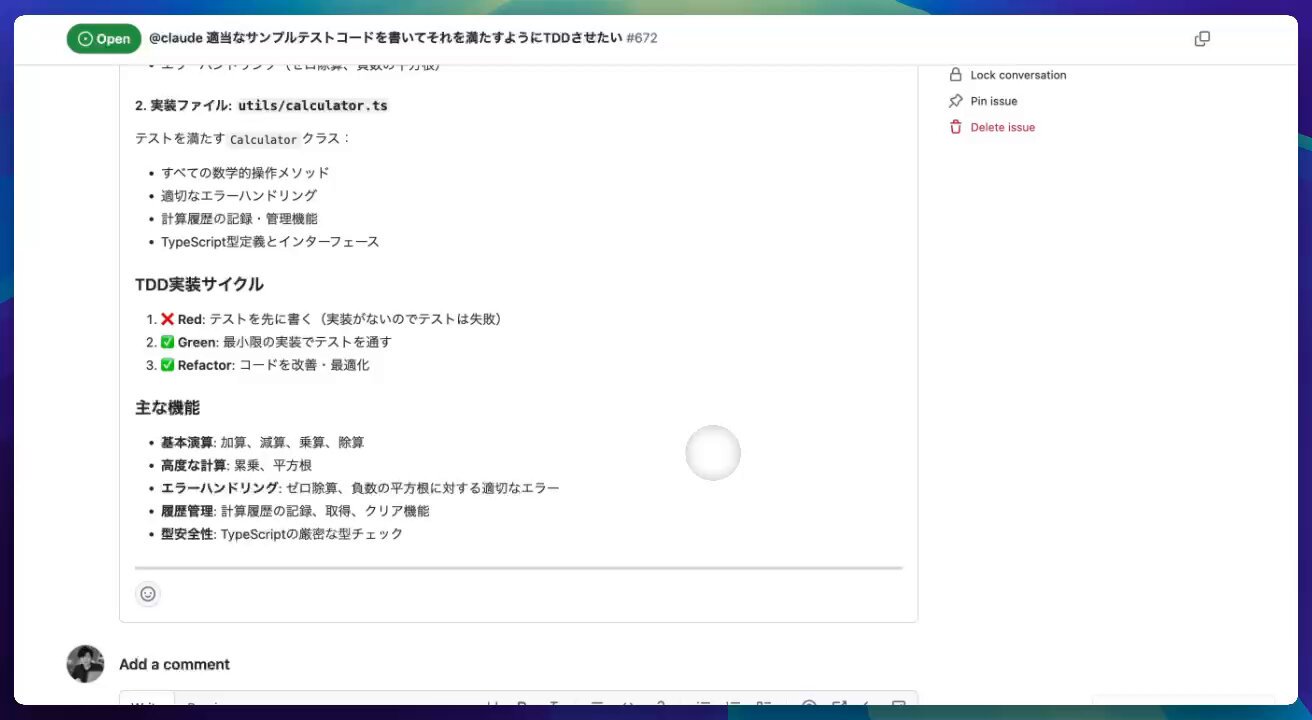Open the Lock conversation link

tap(1018, 75)
